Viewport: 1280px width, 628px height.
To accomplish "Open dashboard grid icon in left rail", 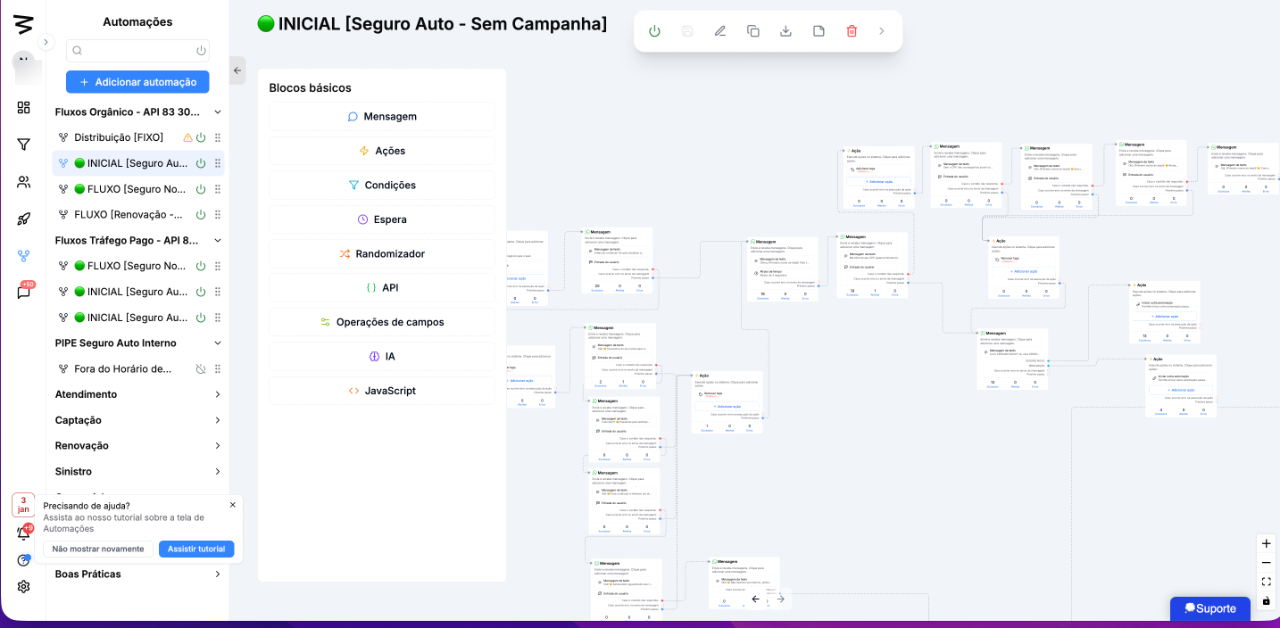I will pos(23,107).
